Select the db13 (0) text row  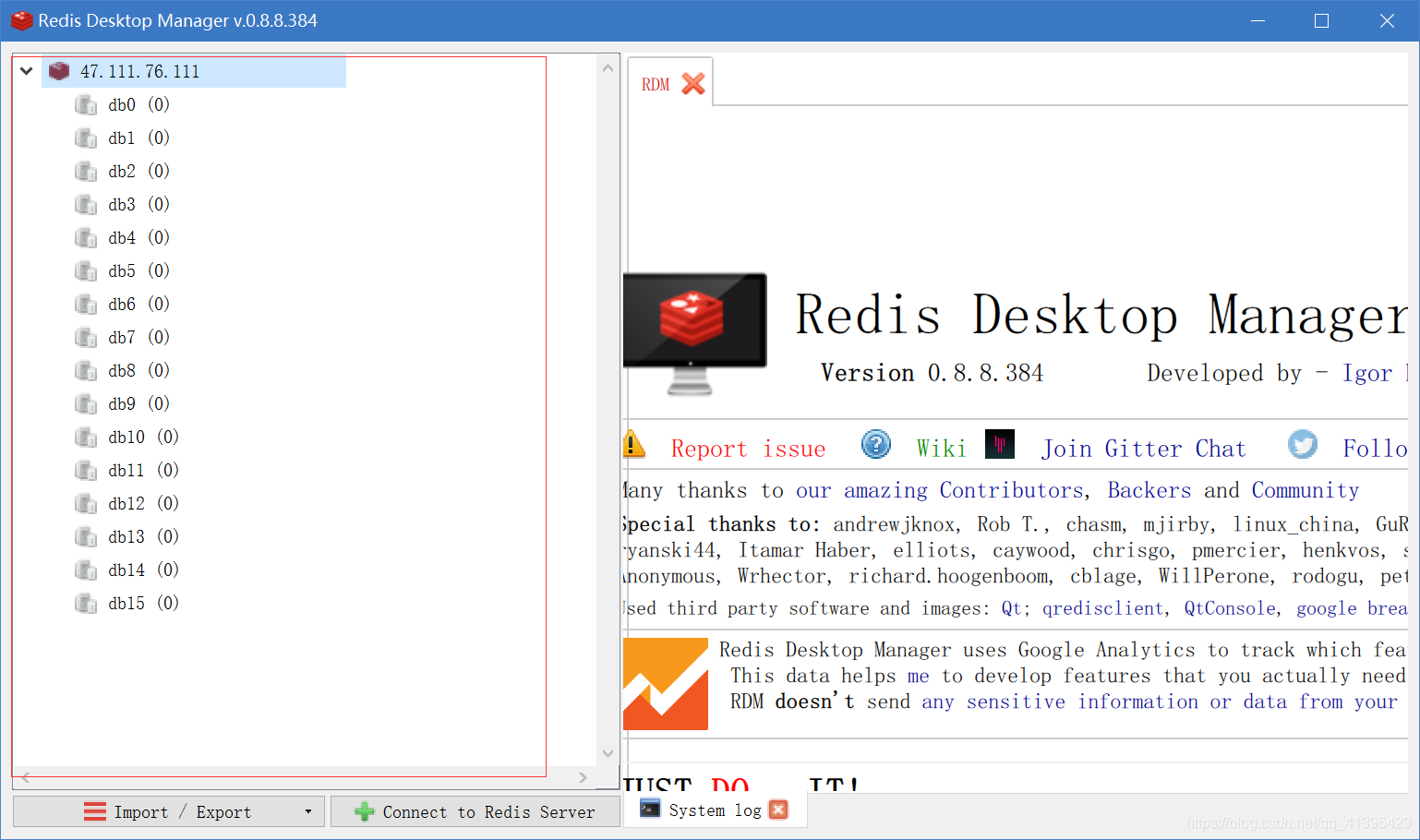click(144, 537)
